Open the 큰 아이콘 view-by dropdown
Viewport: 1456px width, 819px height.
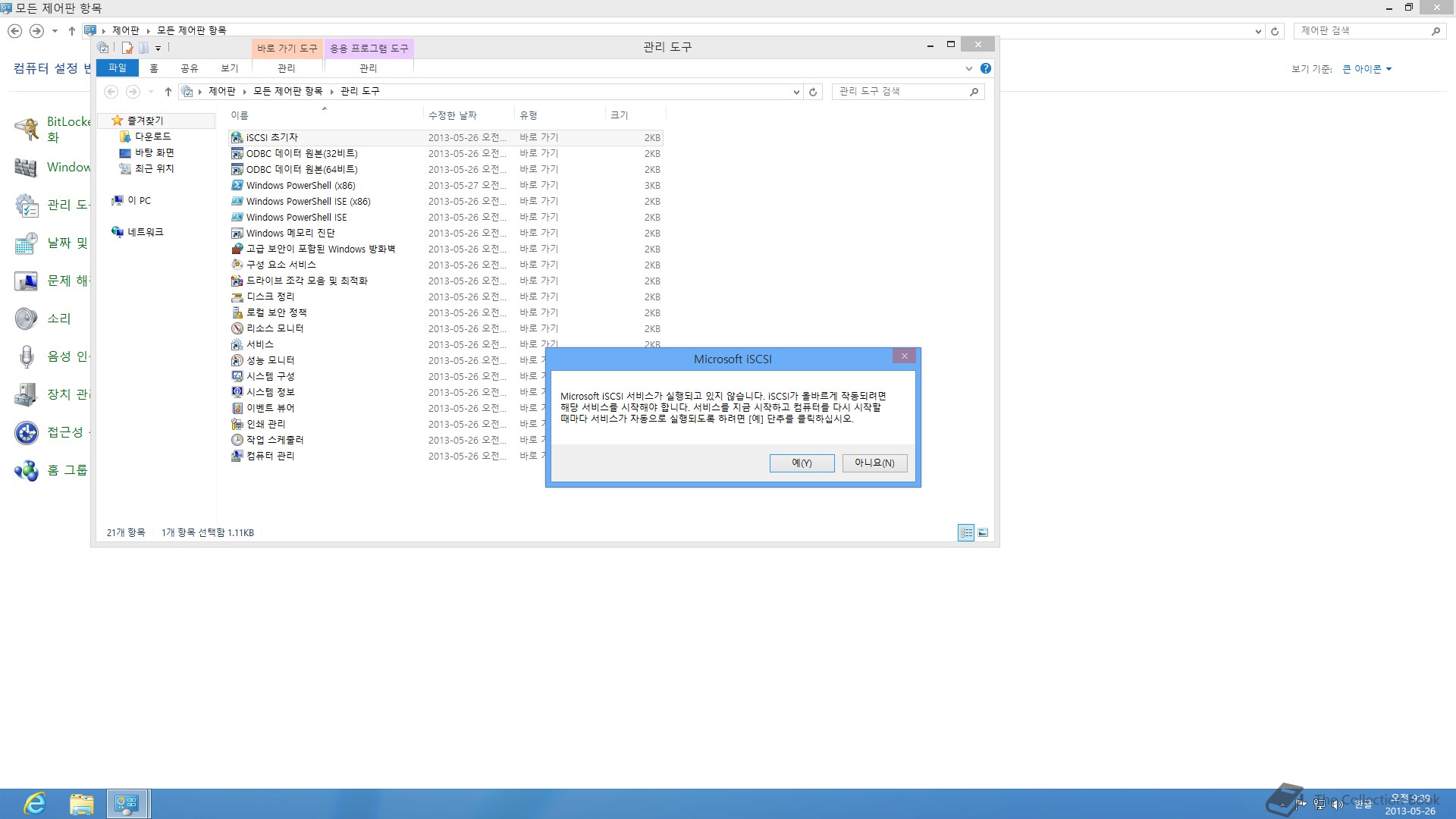click(1367, 69)
